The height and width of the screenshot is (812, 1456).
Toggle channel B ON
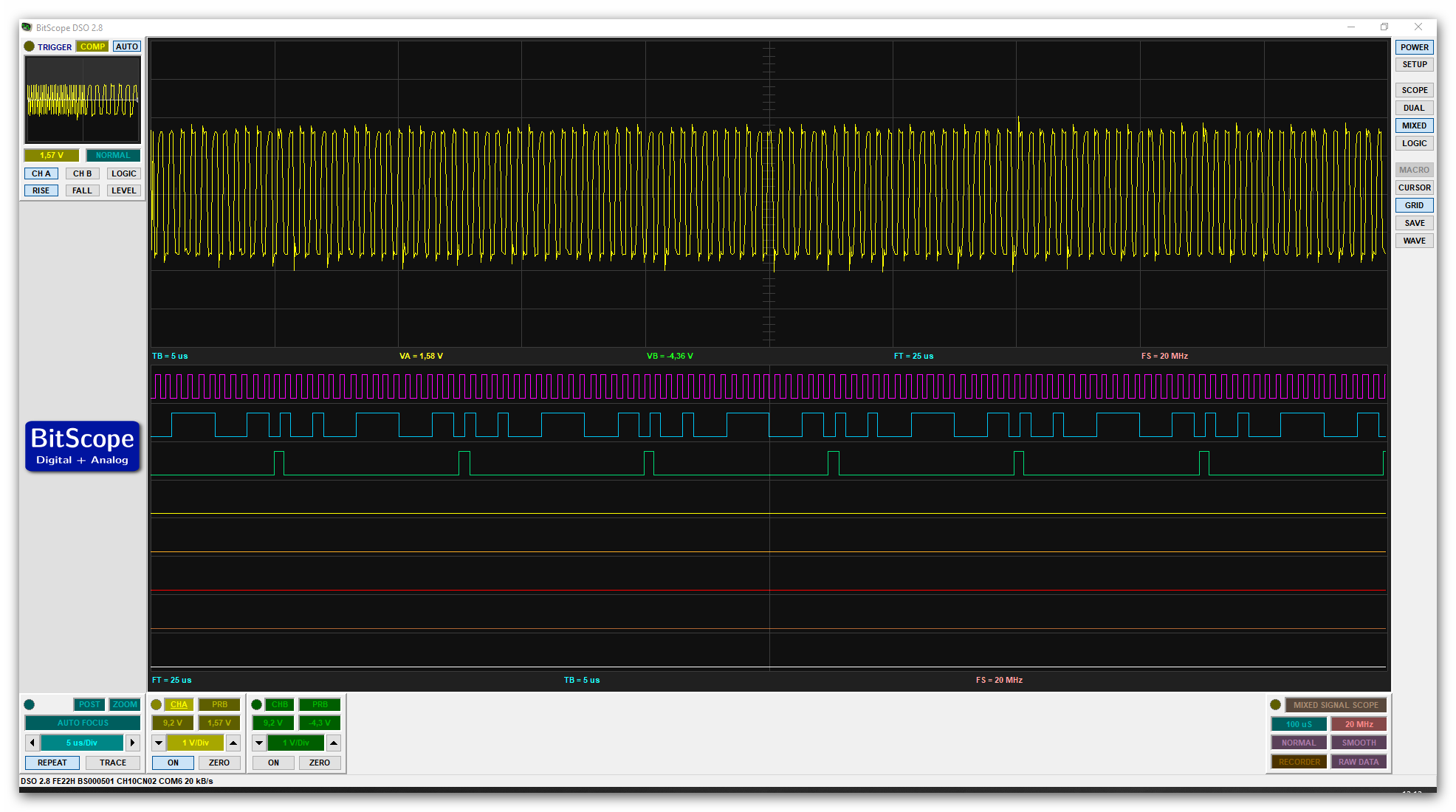pyautogui.click(x=273, y=763)
